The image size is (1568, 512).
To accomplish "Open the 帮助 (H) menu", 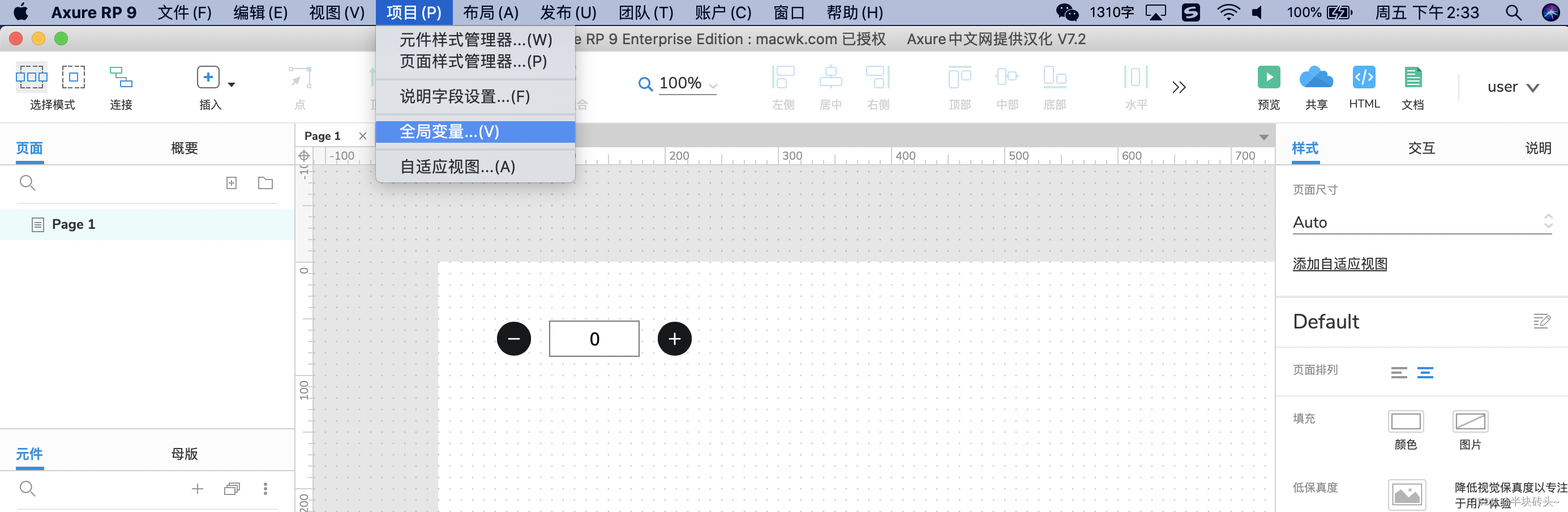I will 855,12.
